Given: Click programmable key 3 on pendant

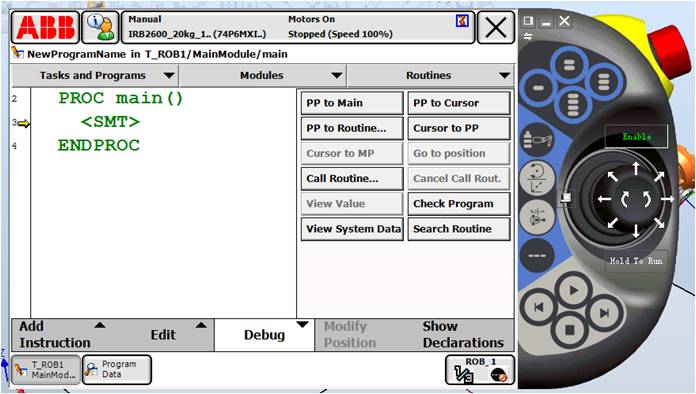Looking at the screenshot, I should (604, 82).
